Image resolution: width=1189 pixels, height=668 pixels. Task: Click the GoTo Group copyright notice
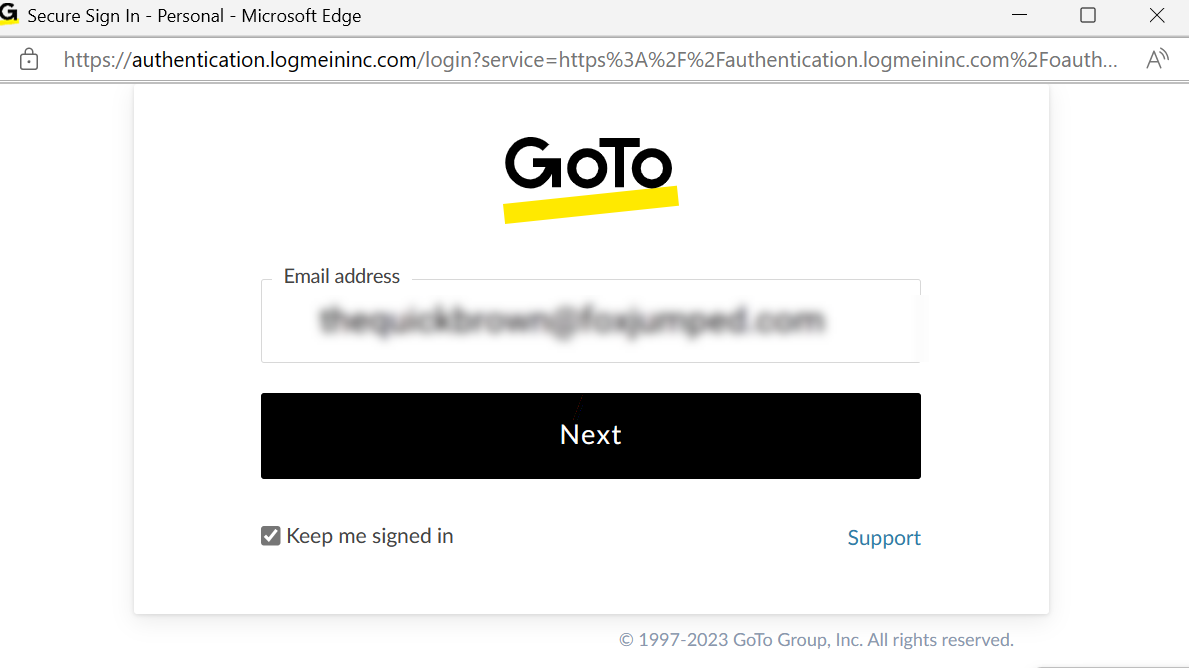coord(816,640)
